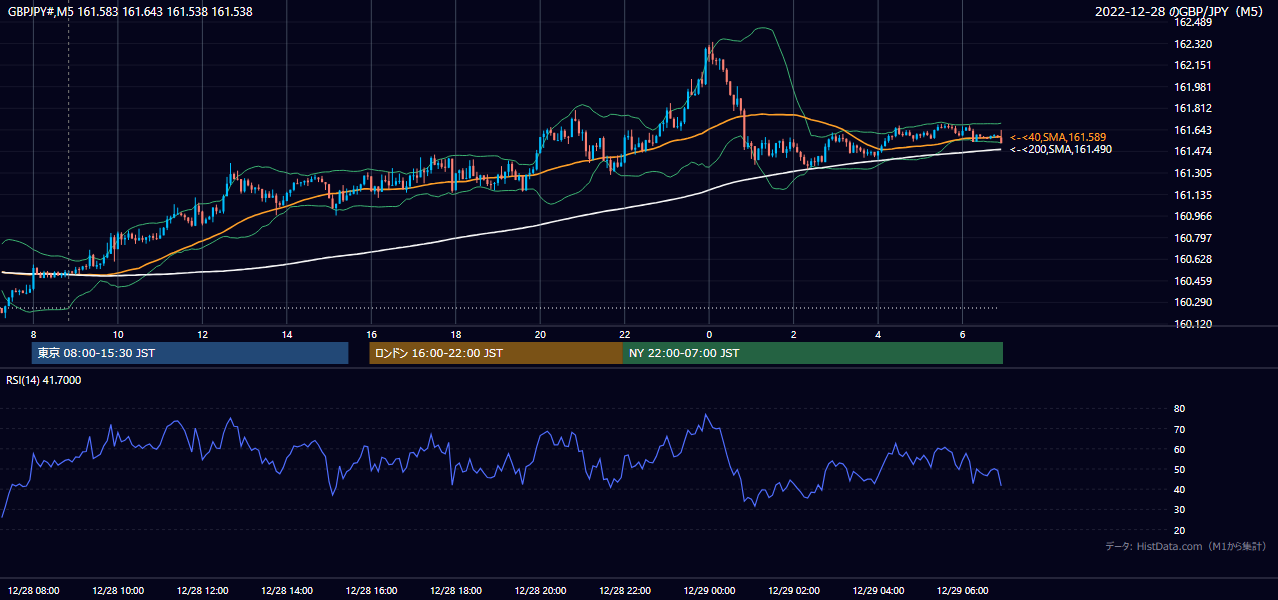Click the RSI axis level 50

[x=1179, y=469]
